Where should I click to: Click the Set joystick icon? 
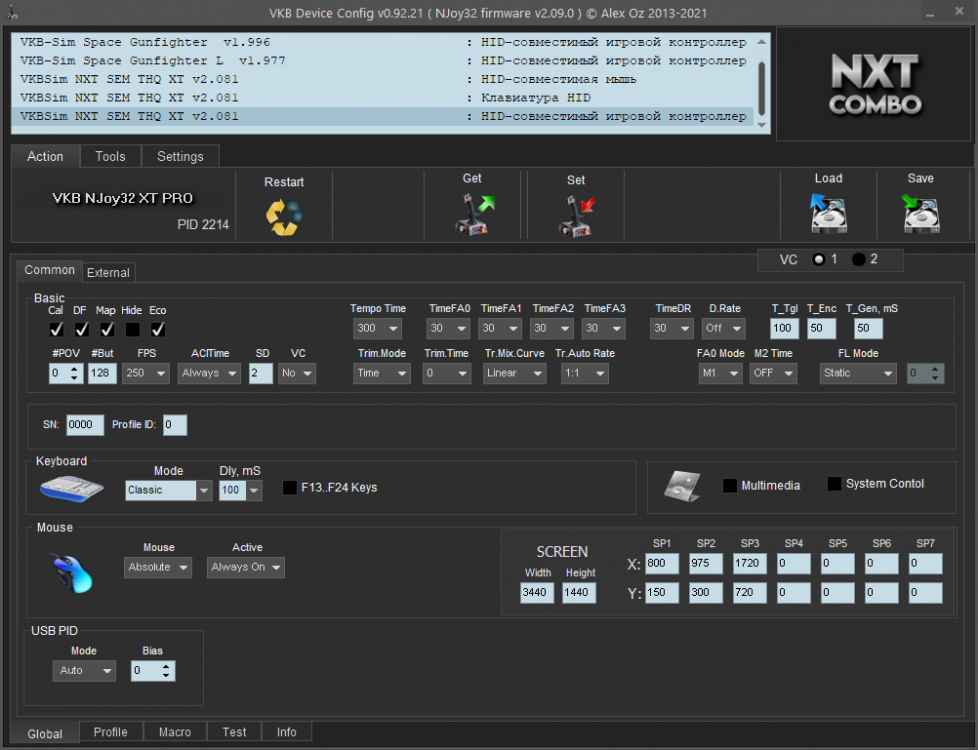576,216
